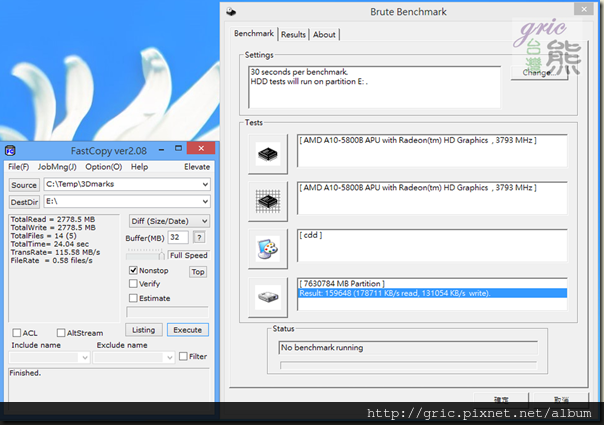Image resolution: width=604 pixels, height=425 pixels.
Task: Tick the ACL checkbox
Action: tap(17, 333)
